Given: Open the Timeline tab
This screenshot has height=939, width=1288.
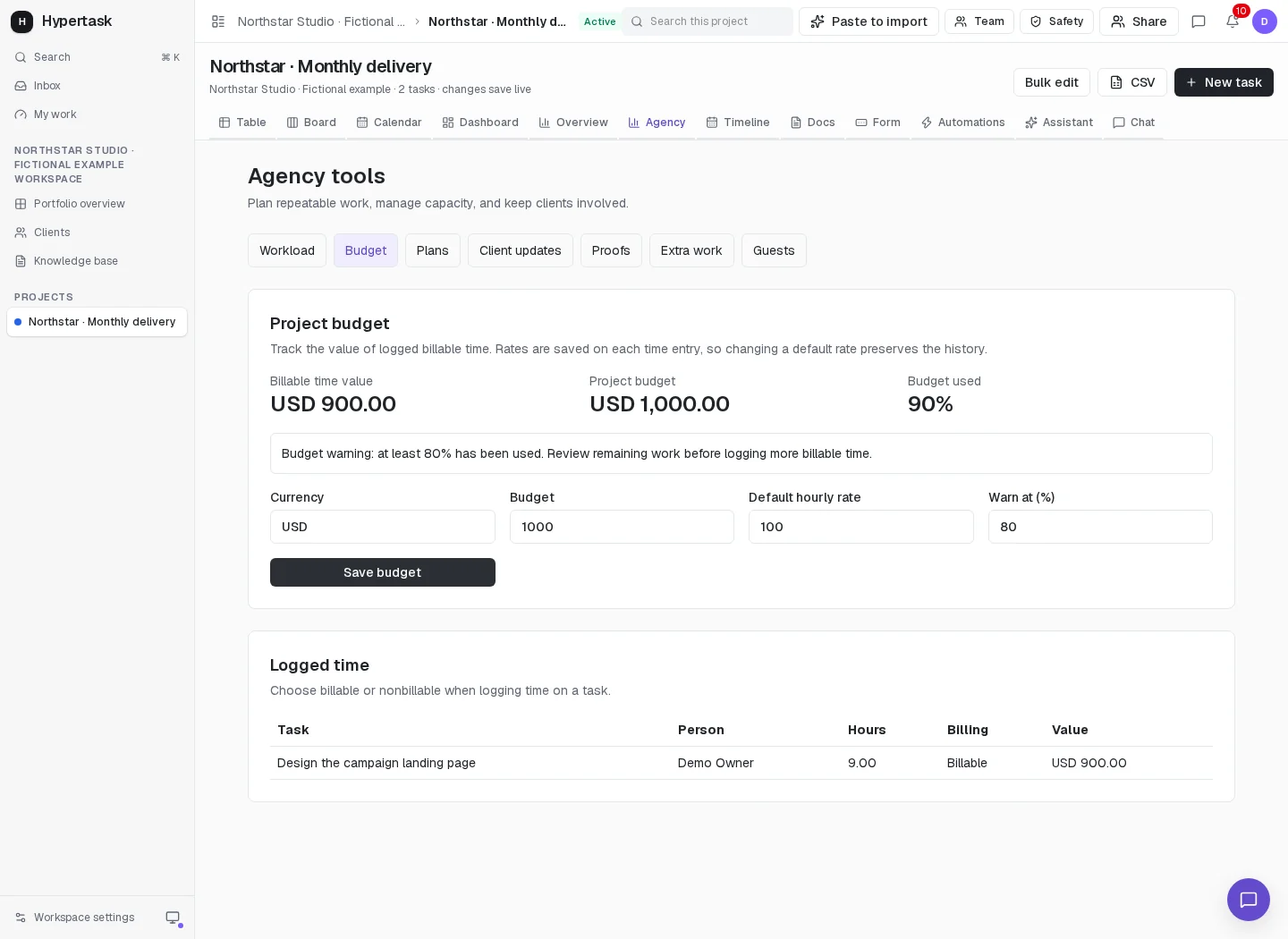Looking at the screenshot, I should coord(738,123).
